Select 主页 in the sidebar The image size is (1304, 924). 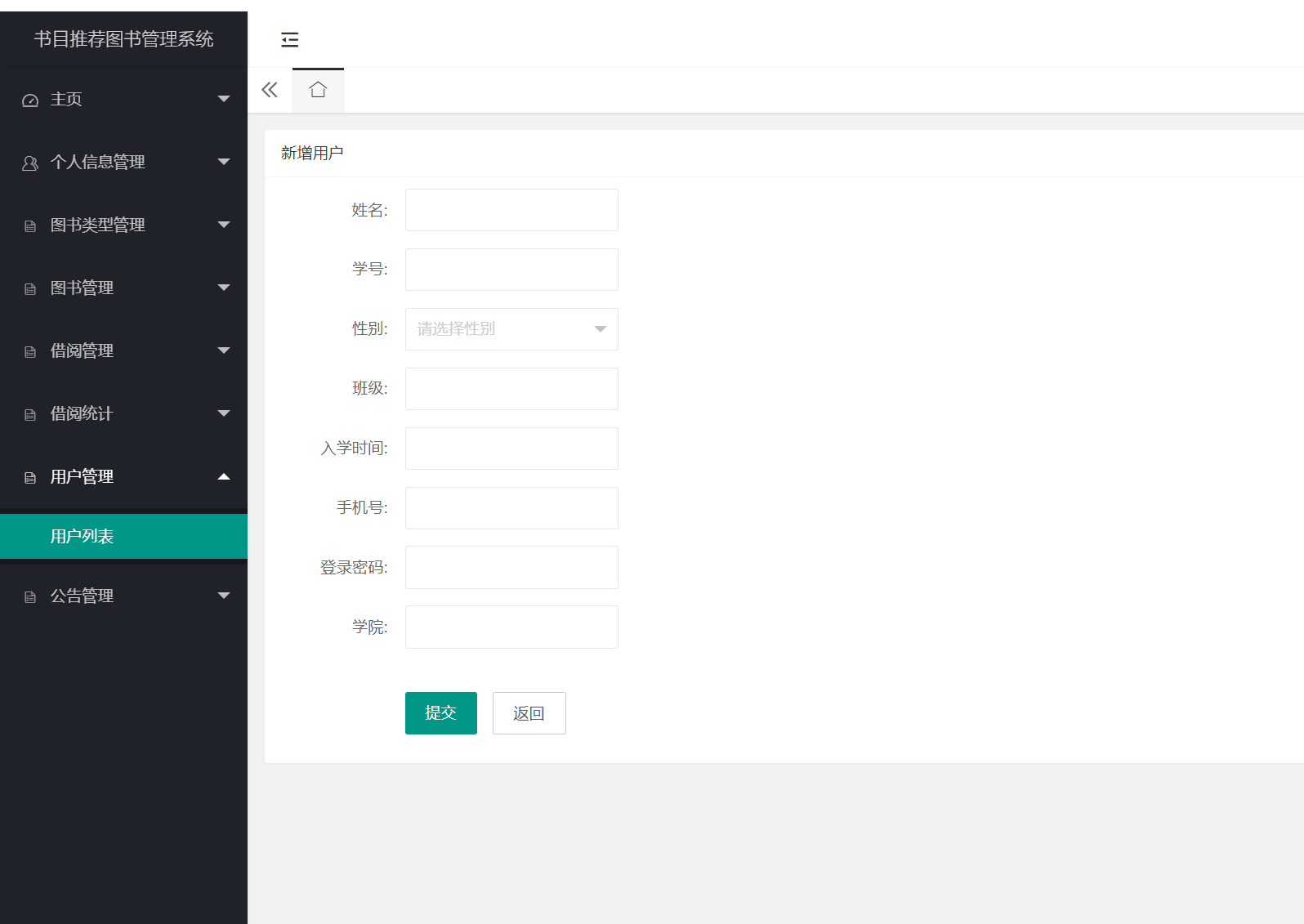pos(123,99)
